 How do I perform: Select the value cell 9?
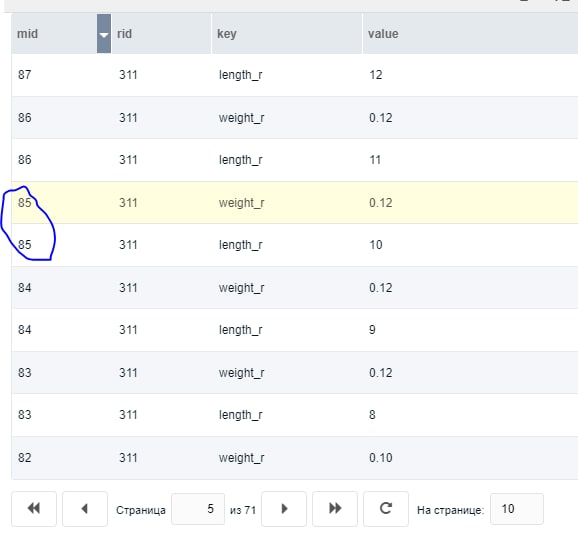click(x=372, y=330)
